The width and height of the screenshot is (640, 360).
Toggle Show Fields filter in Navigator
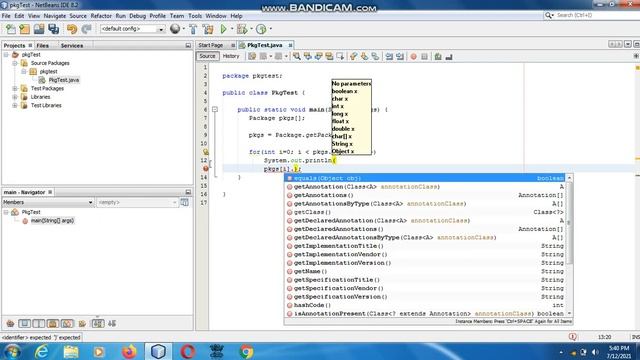click(x=24, y=323)
